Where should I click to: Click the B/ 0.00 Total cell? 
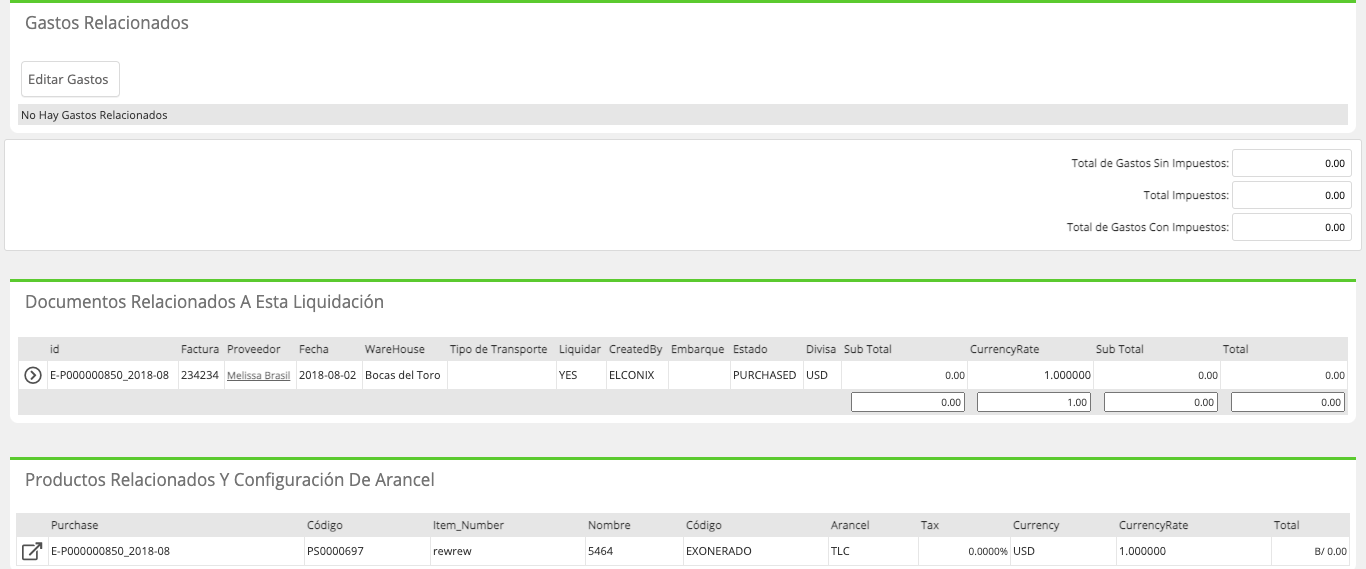1310,551
